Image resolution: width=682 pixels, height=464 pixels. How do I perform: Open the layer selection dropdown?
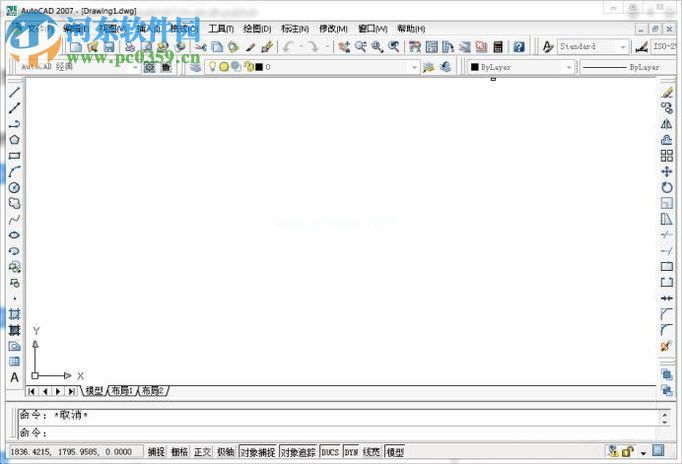[413, 67]
